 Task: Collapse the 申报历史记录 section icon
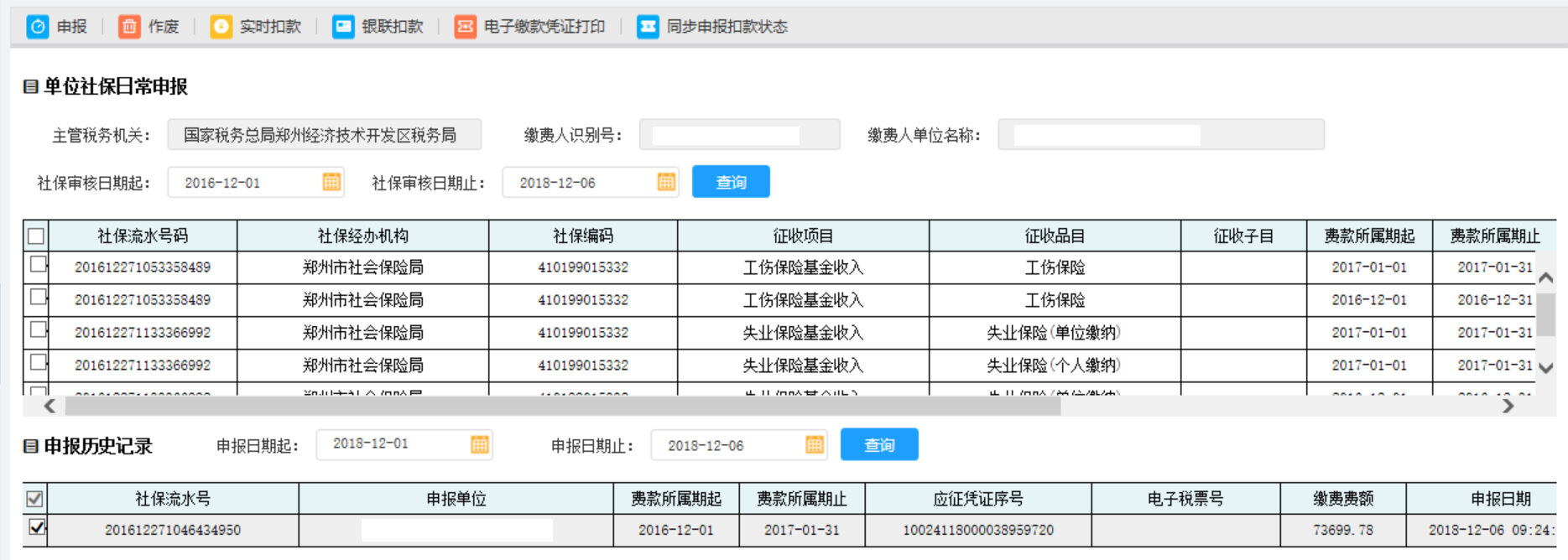click(31, 446)
